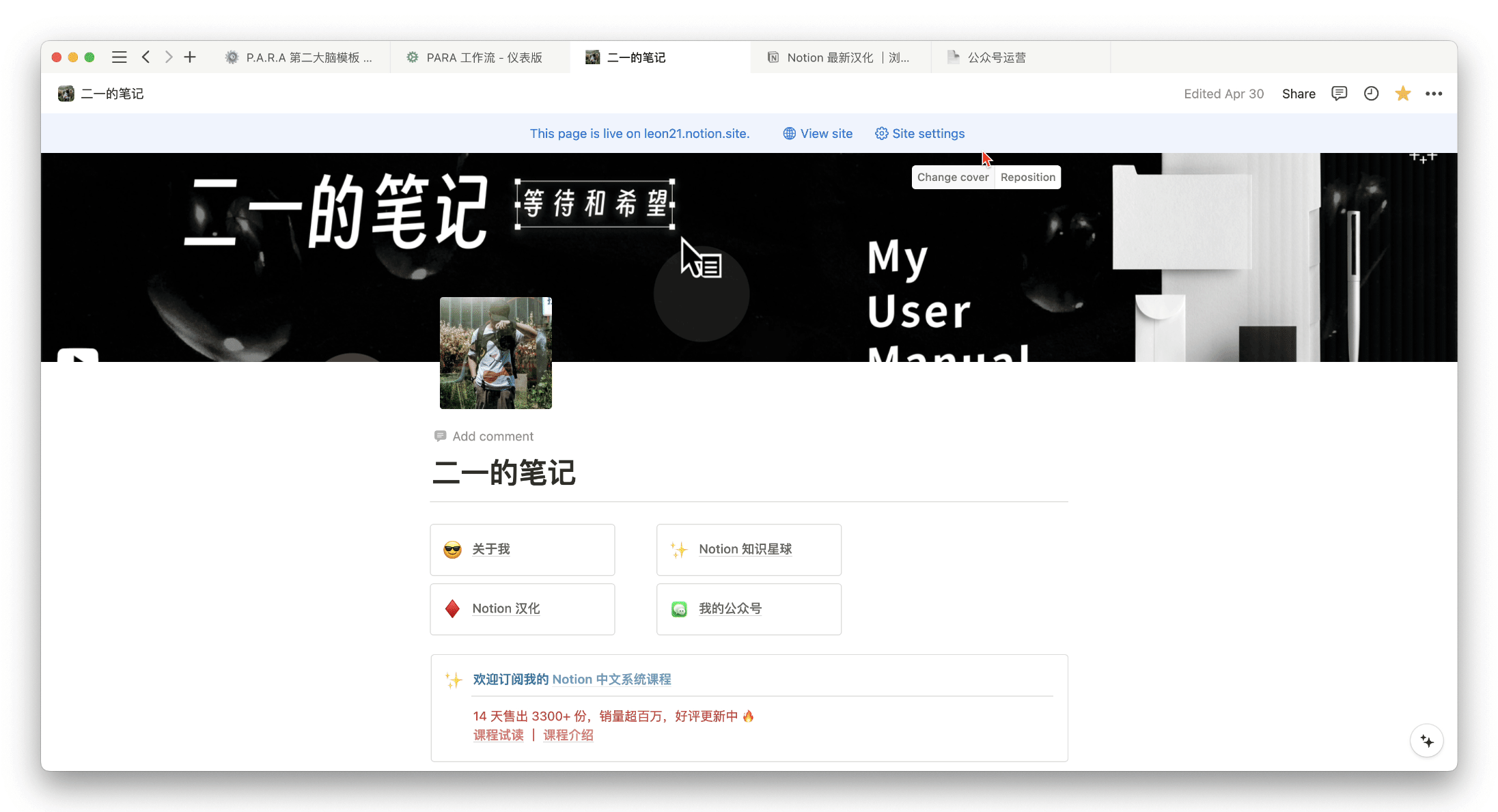Open the 我的公众号 page link

pos(730,608)
